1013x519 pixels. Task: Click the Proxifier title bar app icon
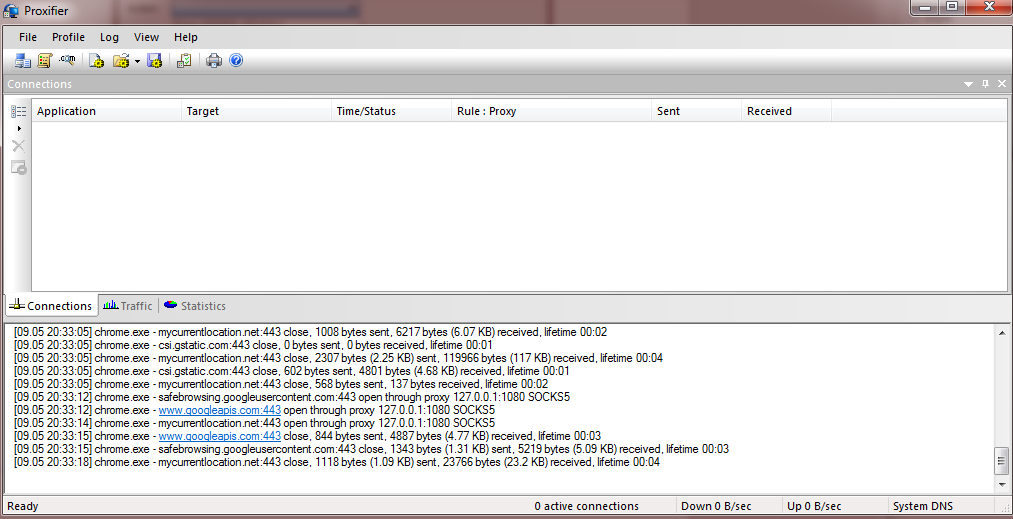pyautogui.click(x=11, y=11)
